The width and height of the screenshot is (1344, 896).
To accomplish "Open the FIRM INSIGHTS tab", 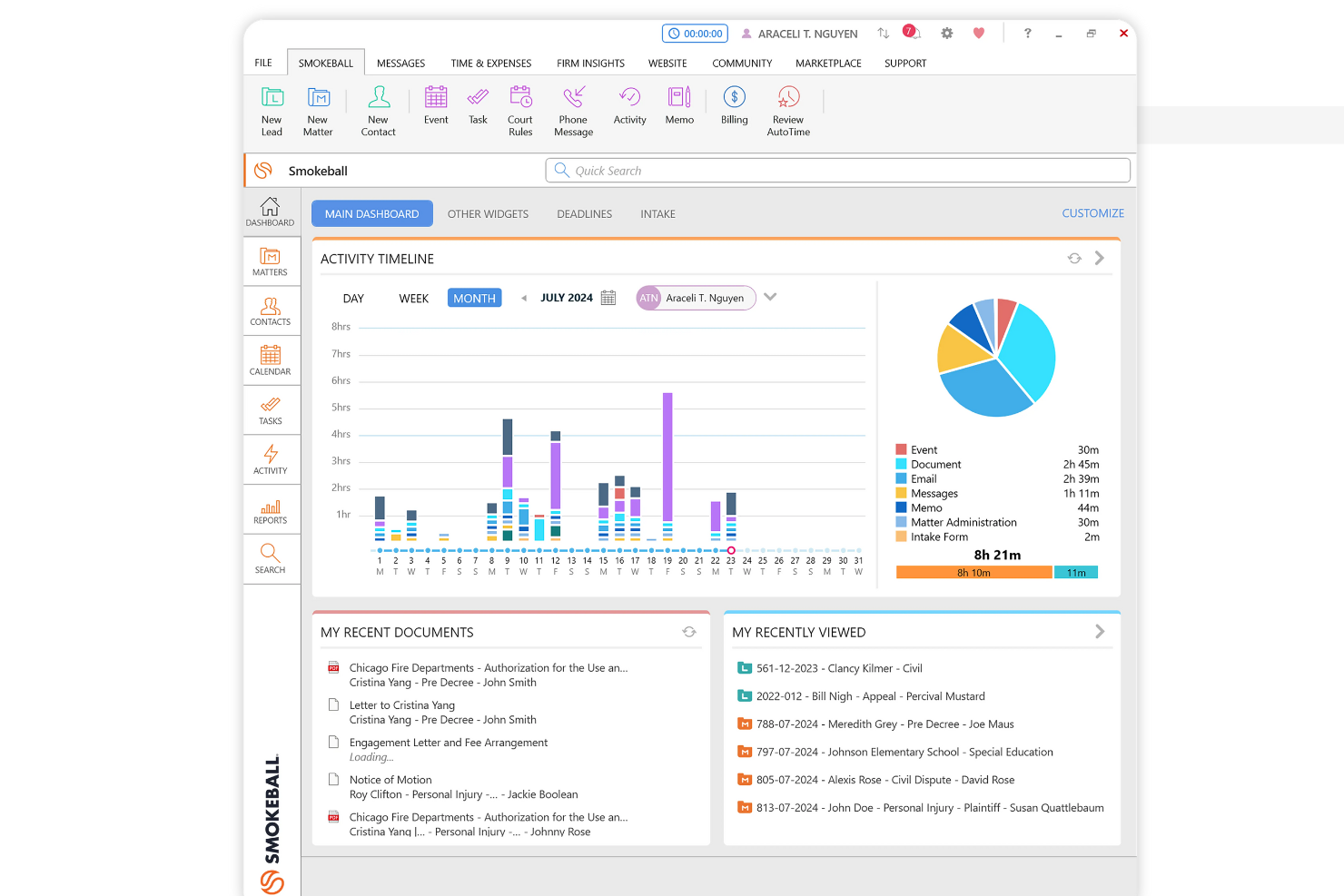I will (x=590, y=64).
